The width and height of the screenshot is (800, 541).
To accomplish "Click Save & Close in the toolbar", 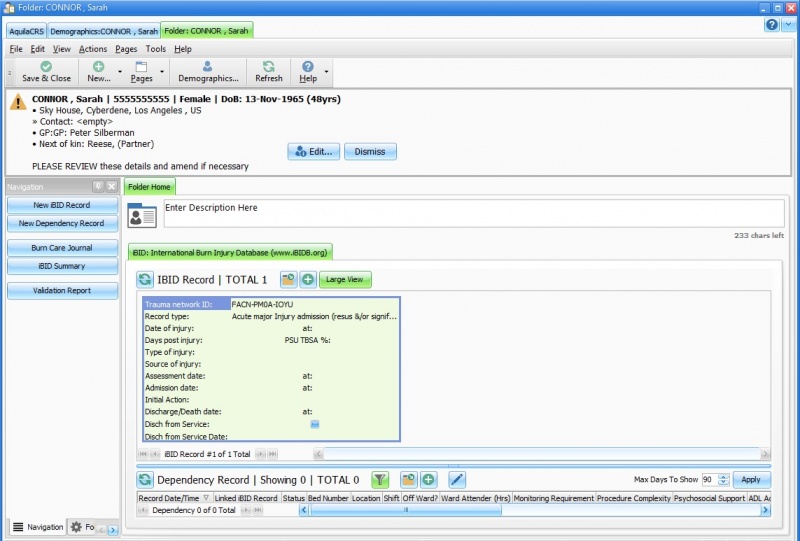I will tap(46, 72).
